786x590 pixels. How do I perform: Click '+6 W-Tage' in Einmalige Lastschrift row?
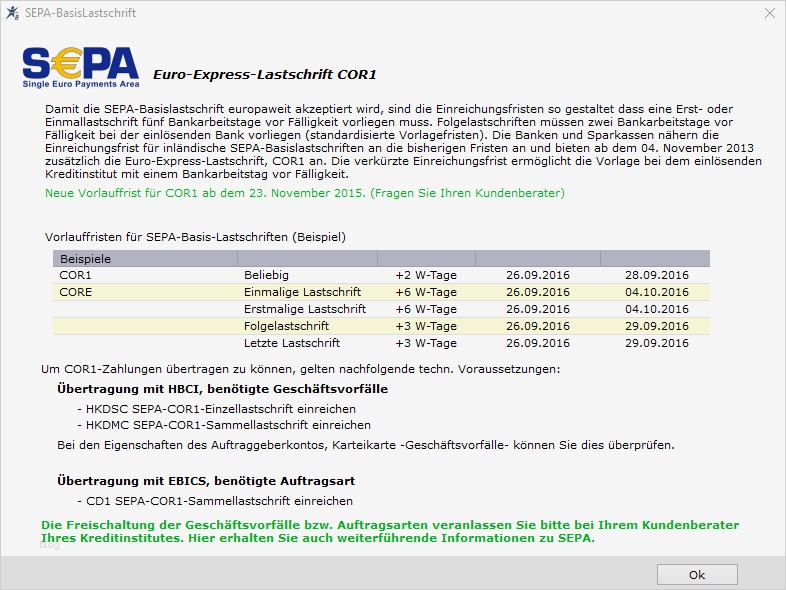[x=426, y=292]
